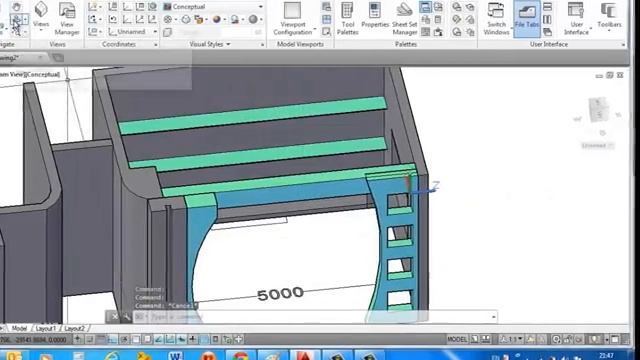Image resolution: width=640 pixels, height=360 pixels.
Task: Click the command line wrench customize icon
Action: coord(126,316)
